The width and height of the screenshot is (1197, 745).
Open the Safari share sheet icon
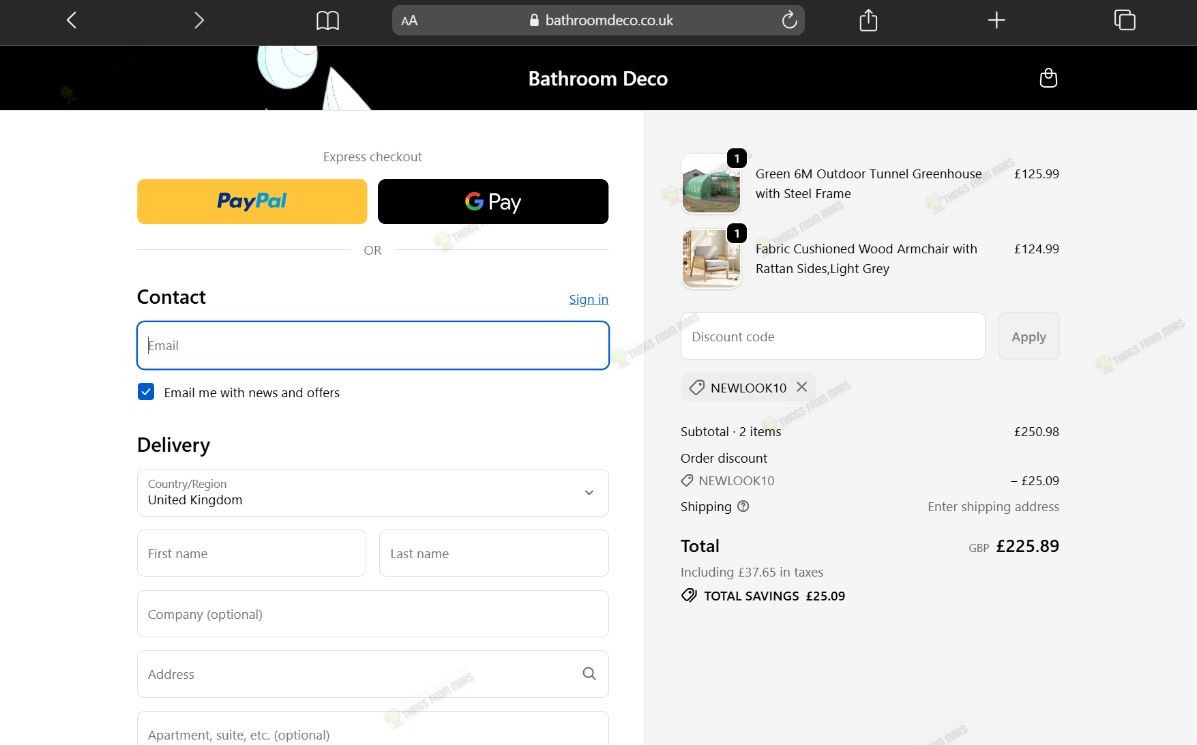868,20
